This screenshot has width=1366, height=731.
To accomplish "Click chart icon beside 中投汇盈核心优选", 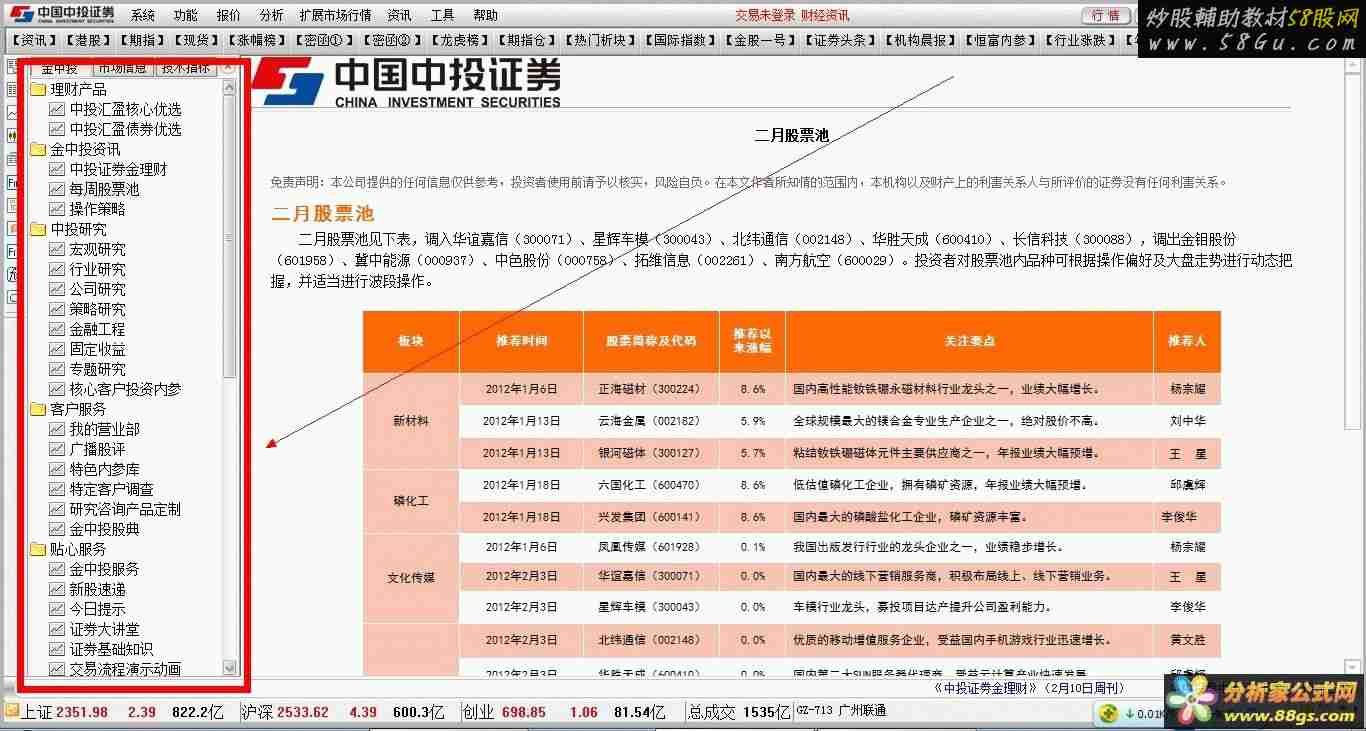I will (57, 109).
